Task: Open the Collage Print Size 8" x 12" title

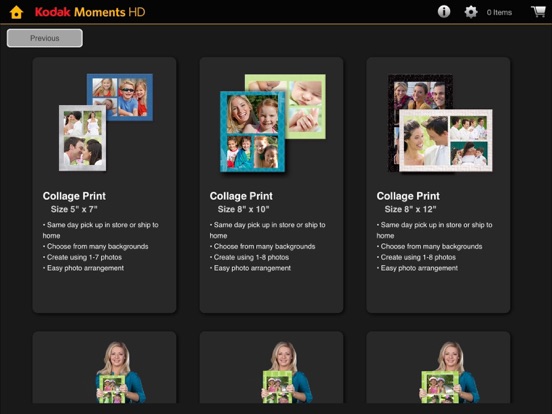Action: (x=408, y=202)
